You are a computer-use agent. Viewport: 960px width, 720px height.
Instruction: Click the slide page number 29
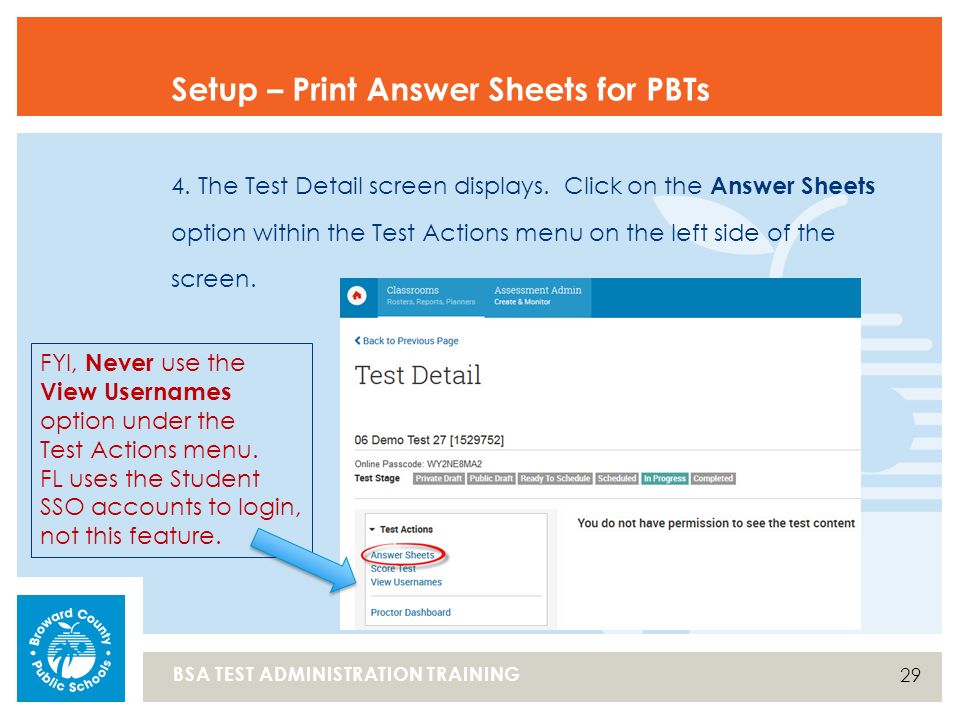click(x=910, y=675)
